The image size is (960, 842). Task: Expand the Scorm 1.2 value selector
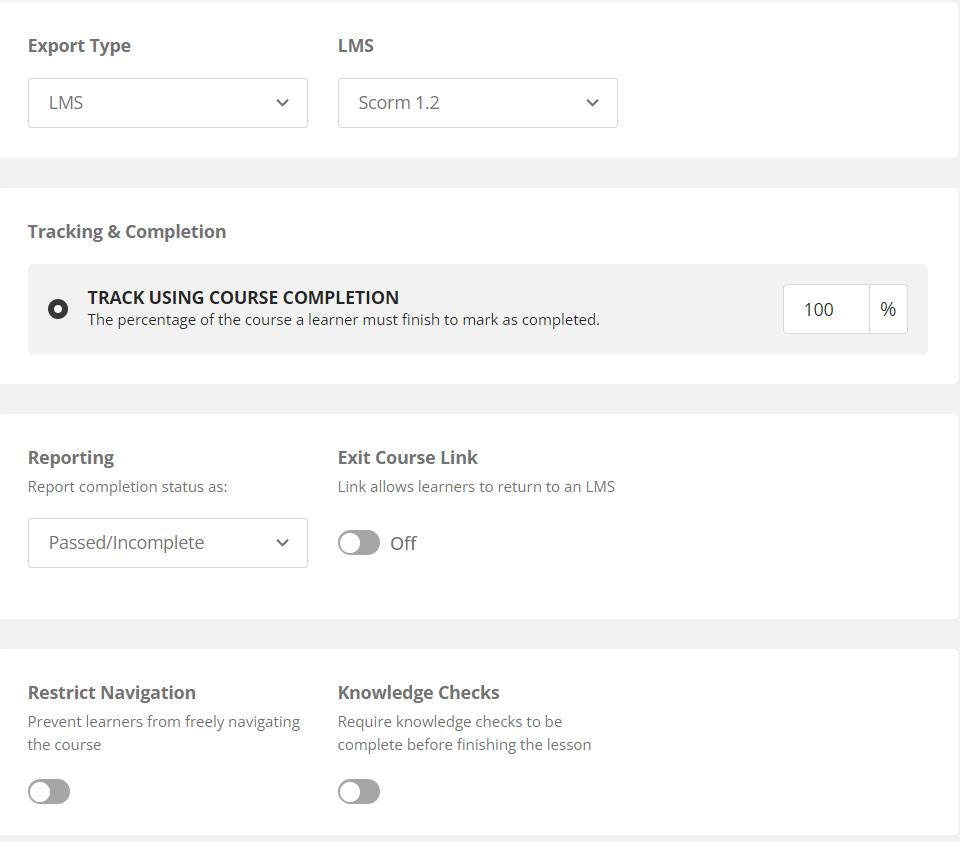[478, 103]
